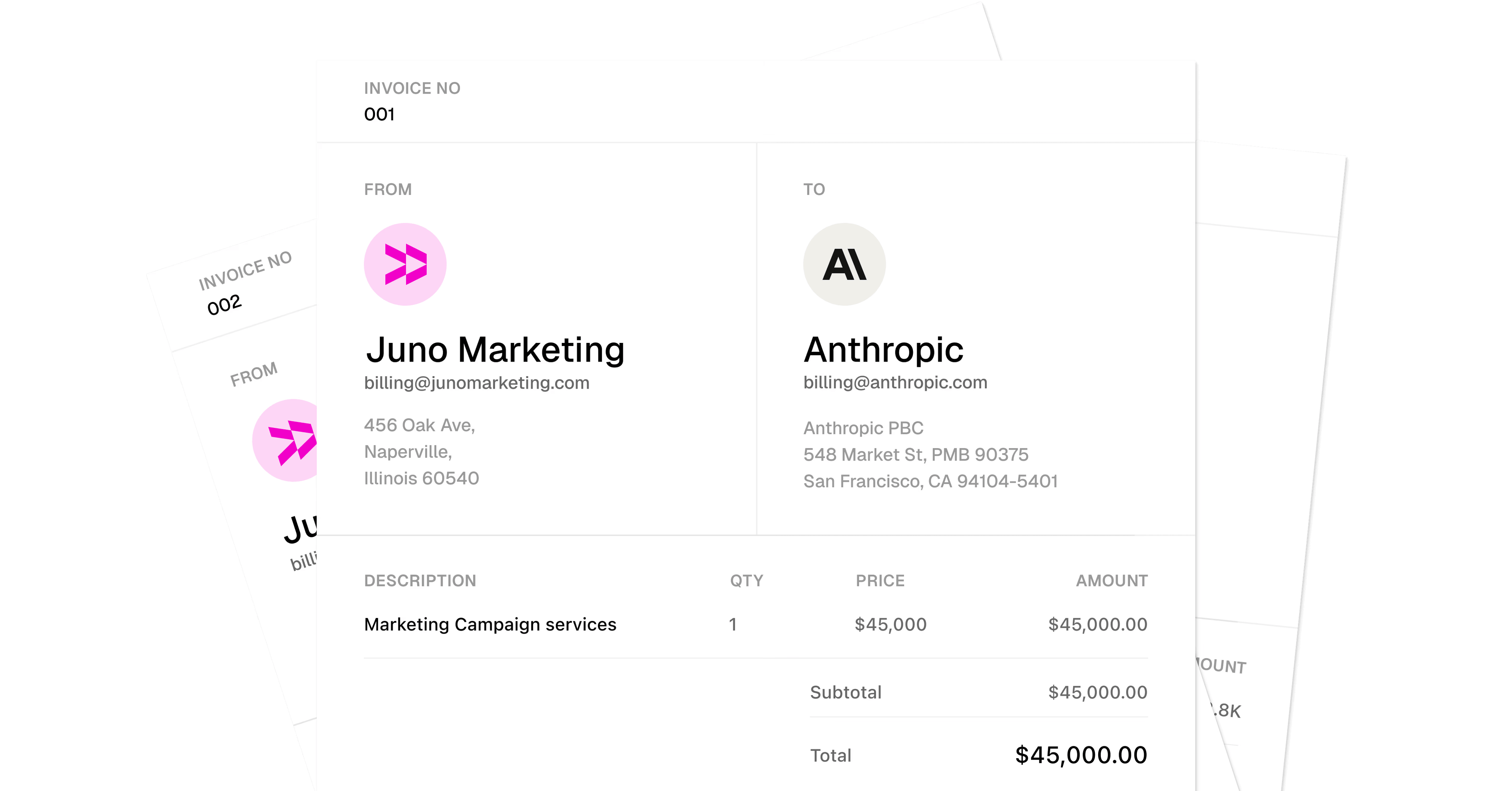Click the $45,000 price value
Viewport: 1512px width, 791px height.
pos(891,624)
